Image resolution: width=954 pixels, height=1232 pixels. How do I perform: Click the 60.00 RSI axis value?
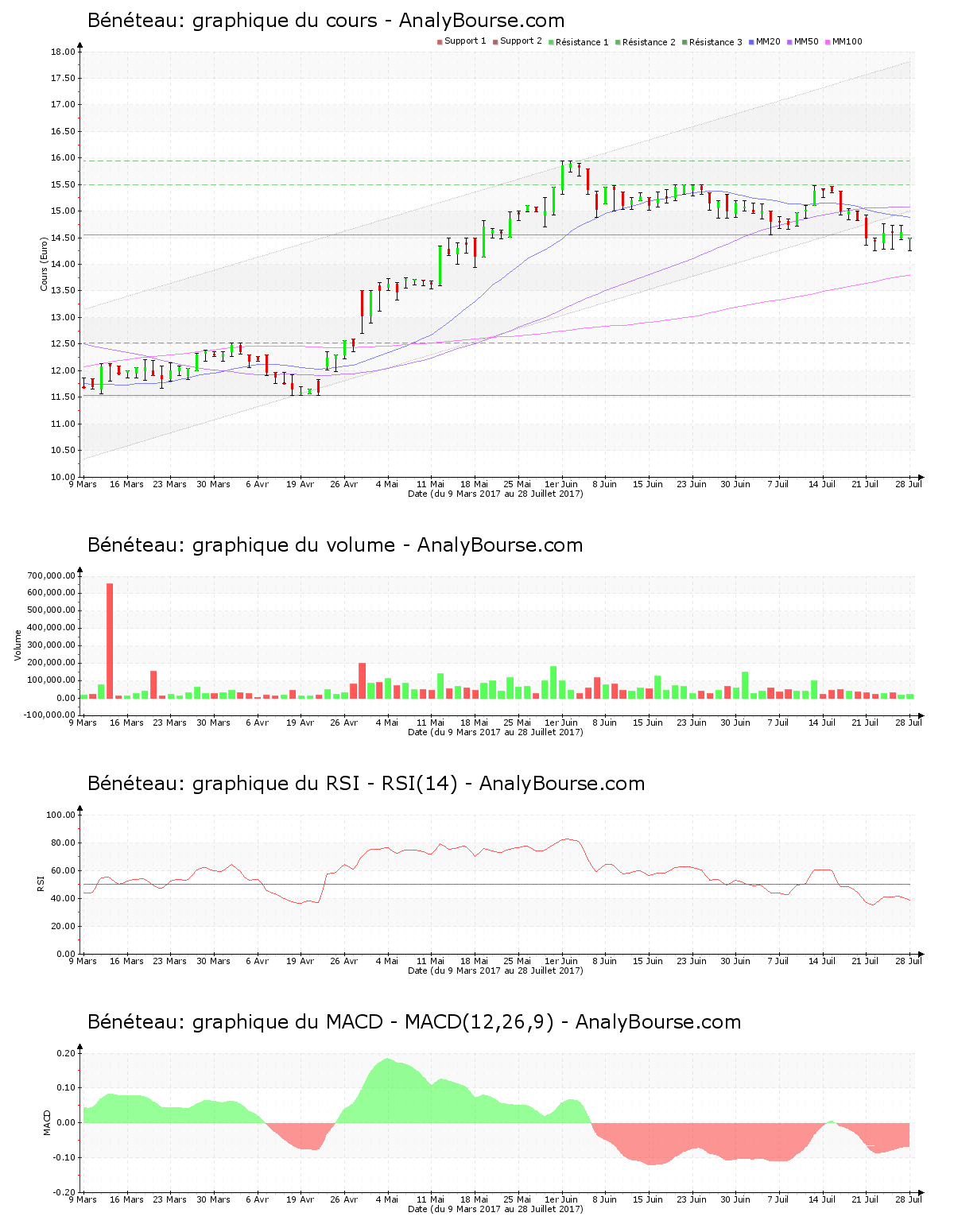(63, 870)
